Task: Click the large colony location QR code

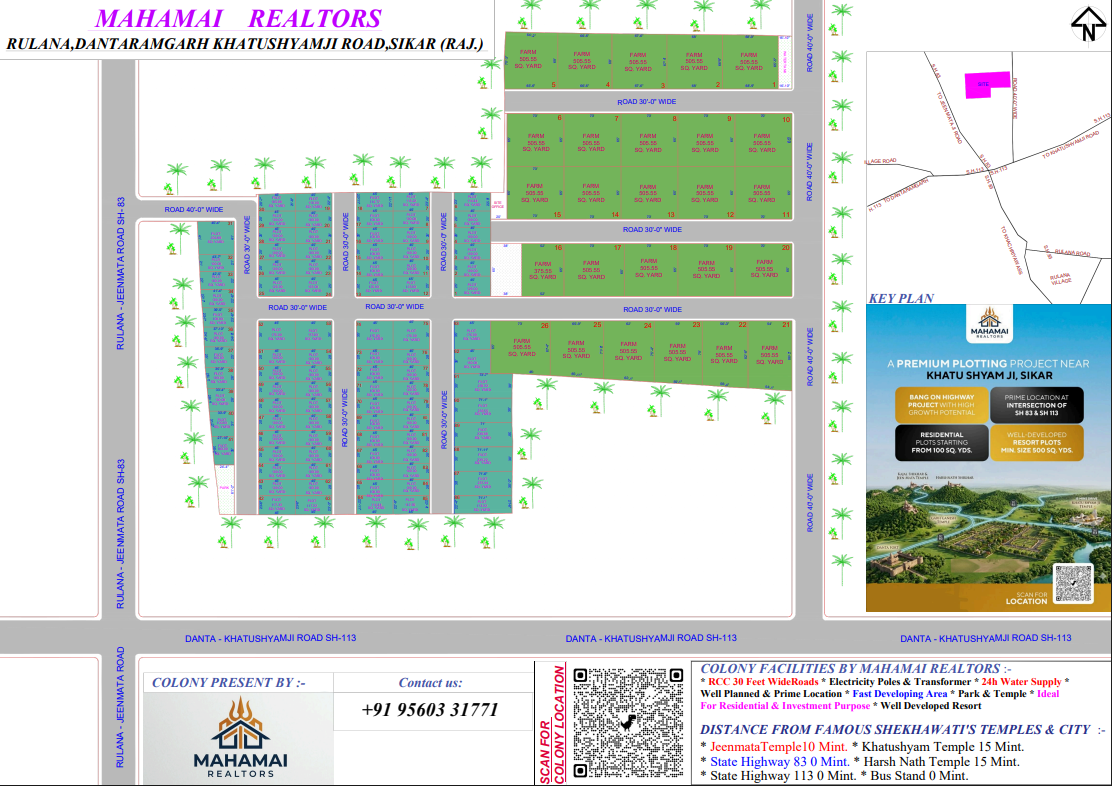Action: [x=628, y=723]
